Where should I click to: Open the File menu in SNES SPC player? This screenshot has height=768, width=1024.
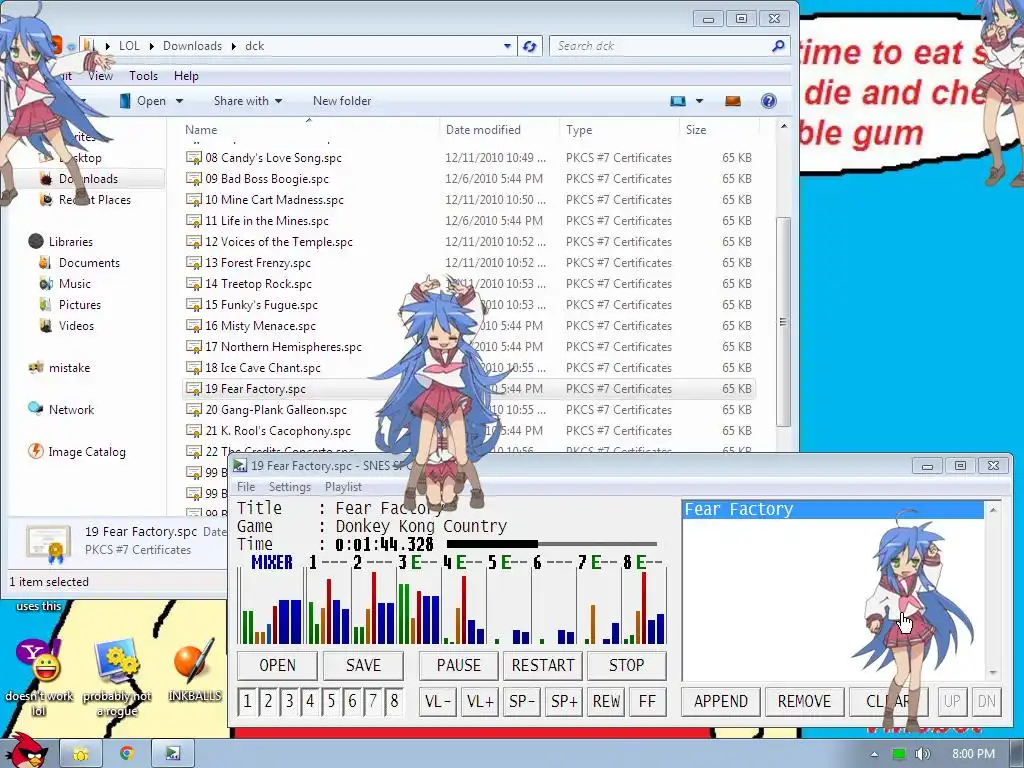coord(246,487)
